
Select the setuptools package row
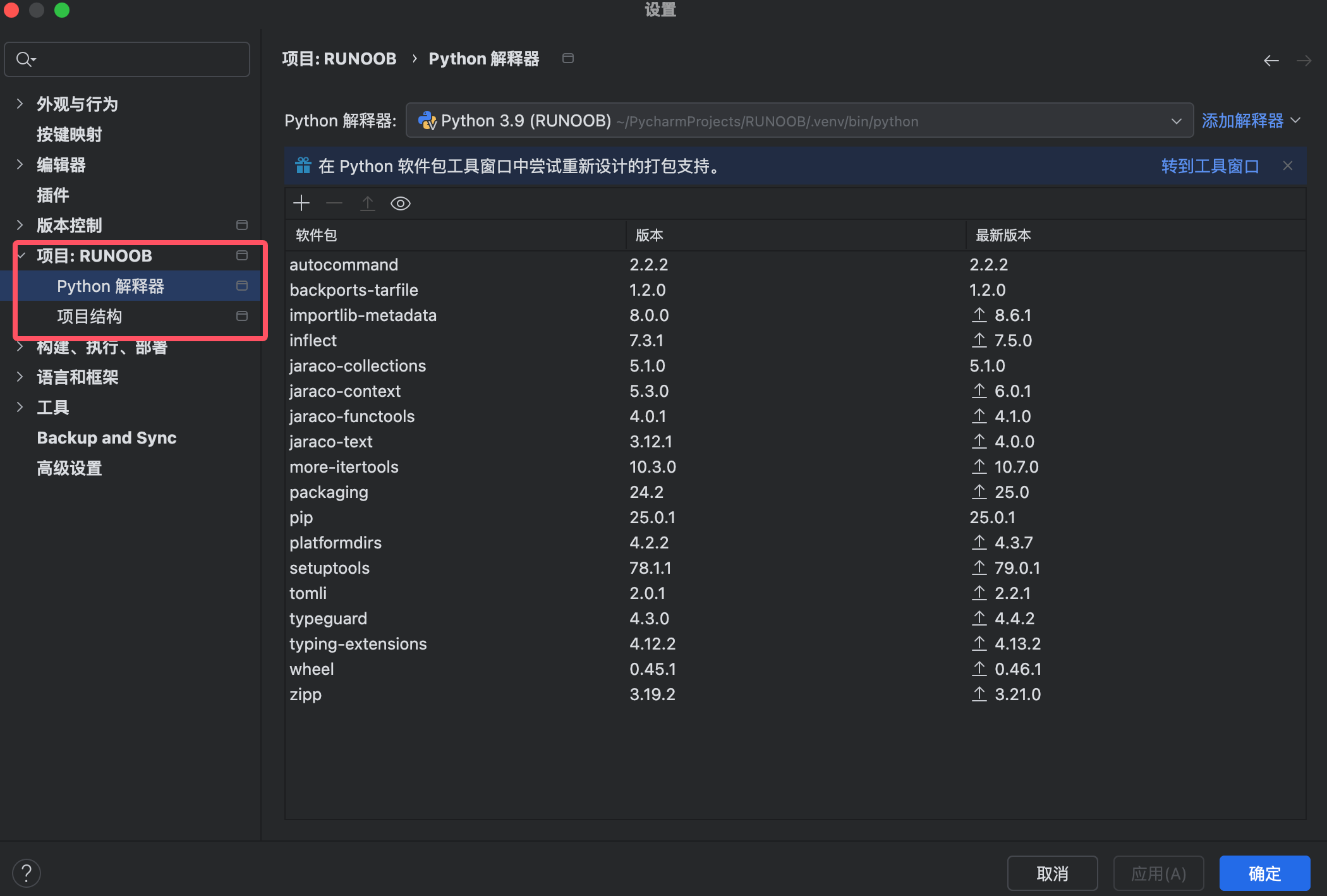point(330,568)
